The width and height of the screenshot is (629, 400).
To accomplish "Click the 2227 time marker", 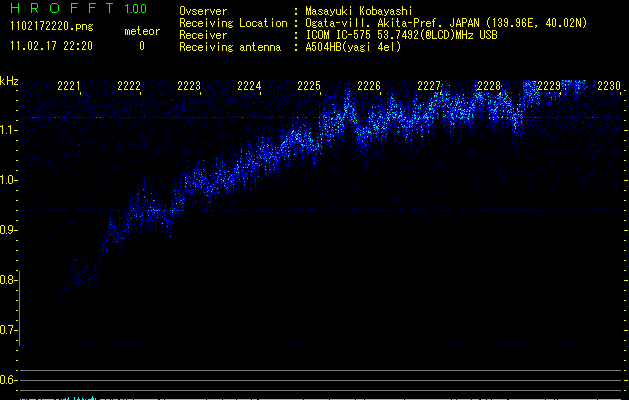I will (x=429, y=86).
